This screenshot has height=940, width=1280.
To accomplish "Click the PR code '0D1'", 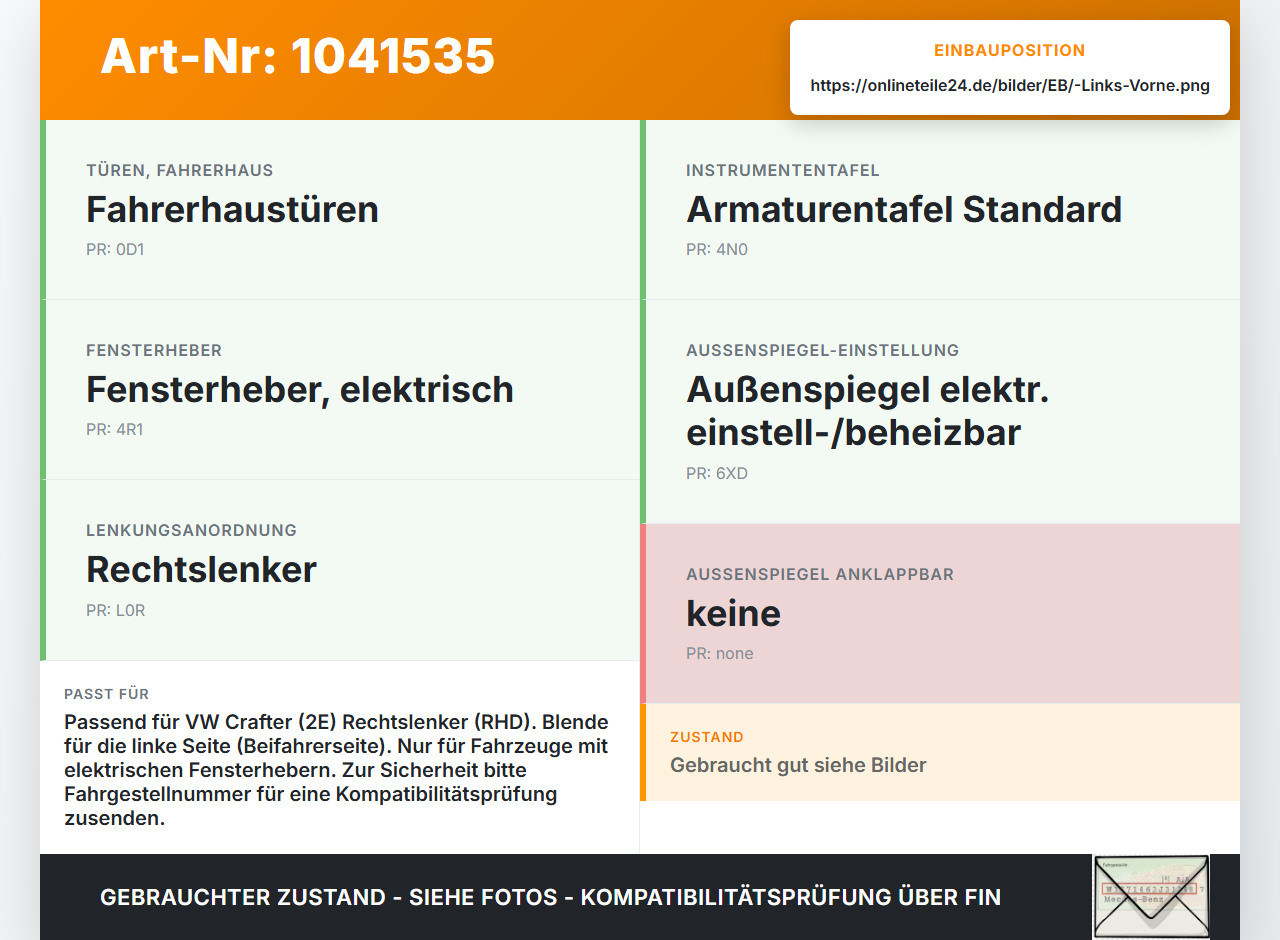I will (x=130, y=250).
